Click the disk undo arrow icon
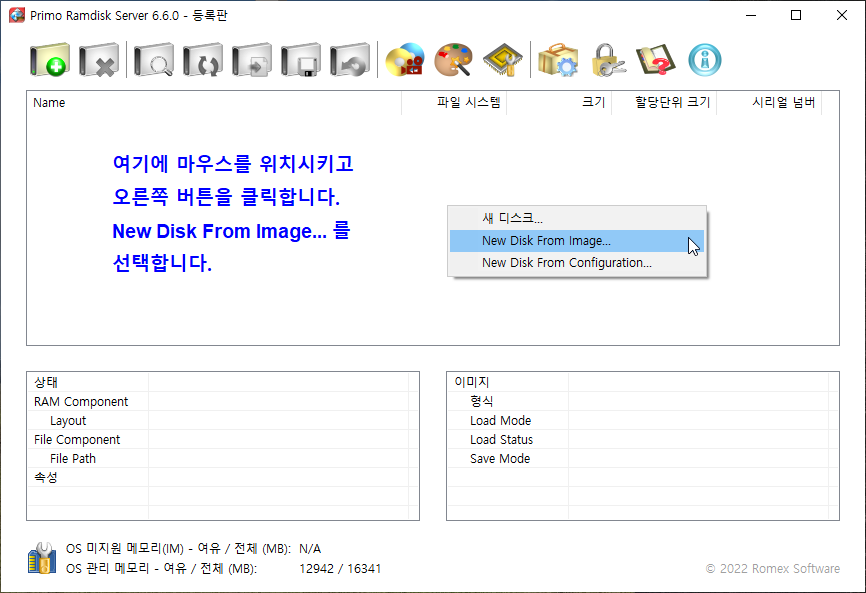 (x=350, y=60)
